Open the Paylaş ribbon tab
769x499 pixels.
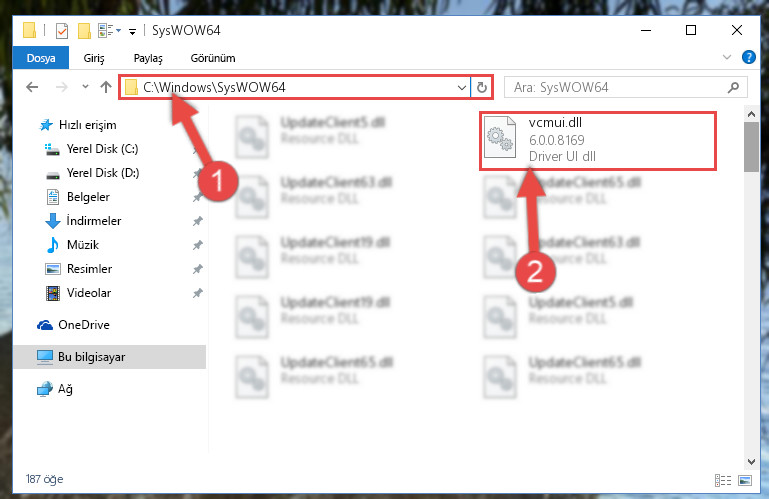pos(148,58)
